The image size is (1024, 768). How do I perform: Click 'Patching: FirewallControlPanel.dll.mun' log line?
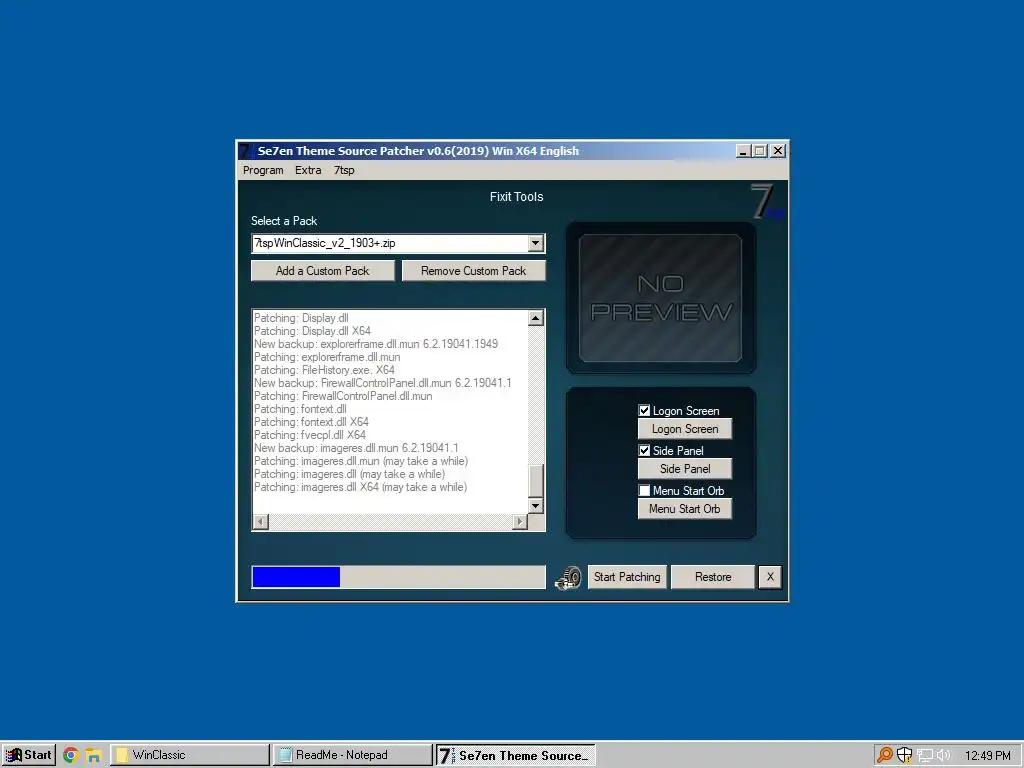coord(343,396)
